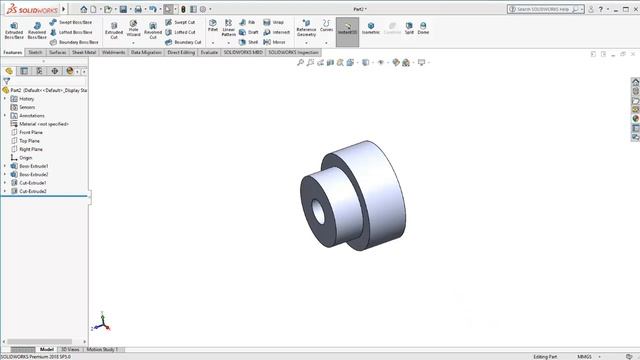Select the Swept Cut tool
This screenshot has width=640, height=360.
[180, 22]
